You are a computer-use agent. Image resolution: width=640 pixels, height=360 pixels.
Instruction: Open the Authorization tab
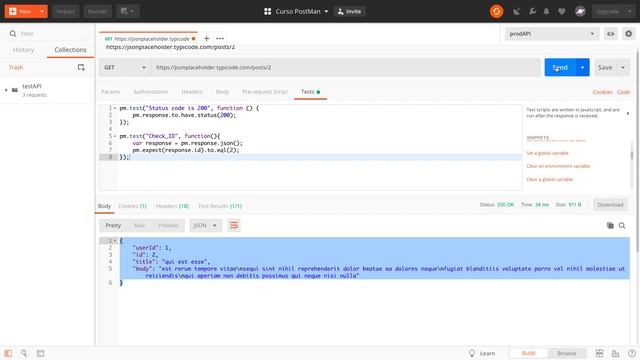point(151,92)
